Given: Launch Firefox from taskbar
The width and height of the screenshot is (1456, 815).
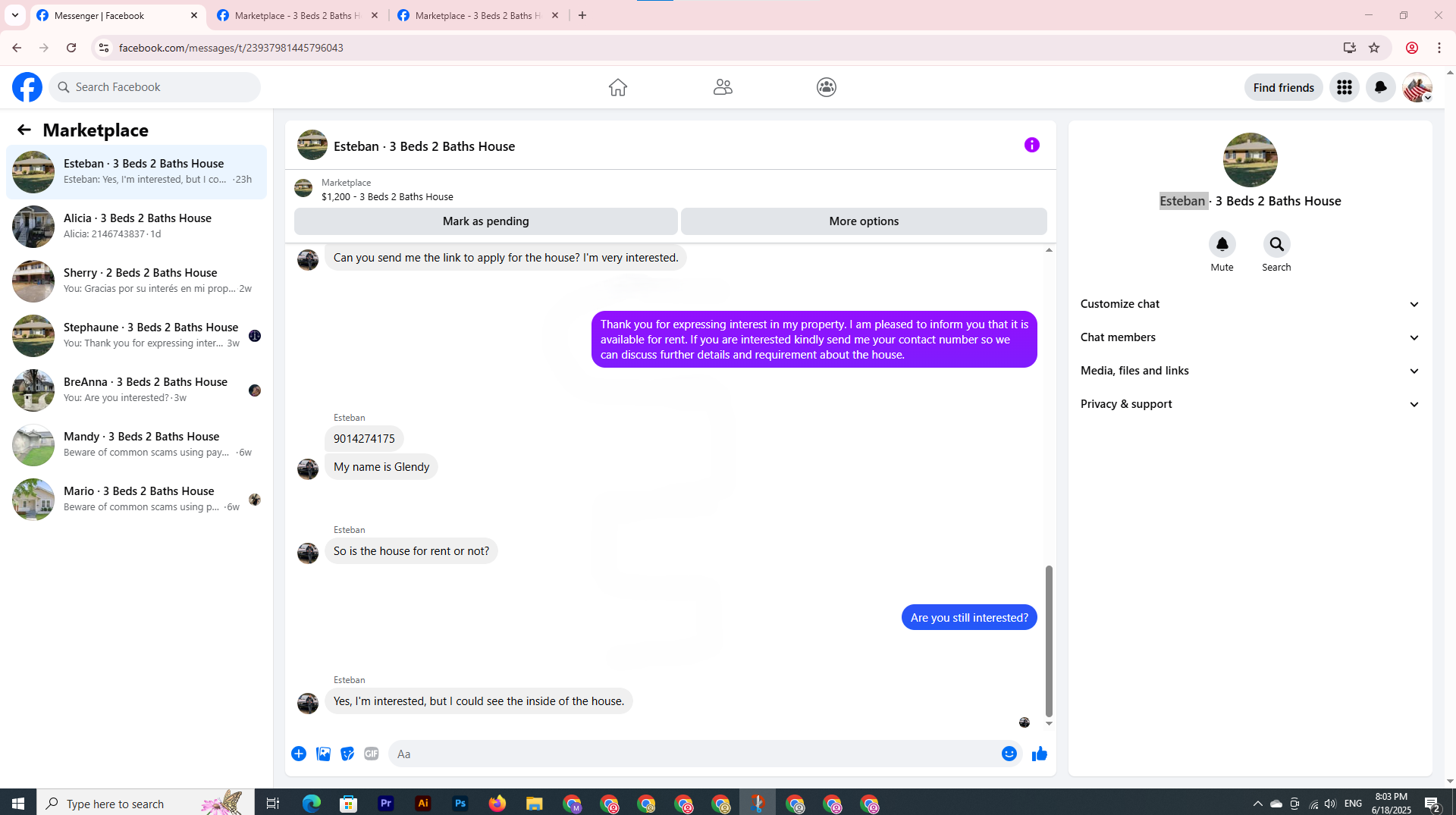Looking at the screenshot, I should click(497, 803).
